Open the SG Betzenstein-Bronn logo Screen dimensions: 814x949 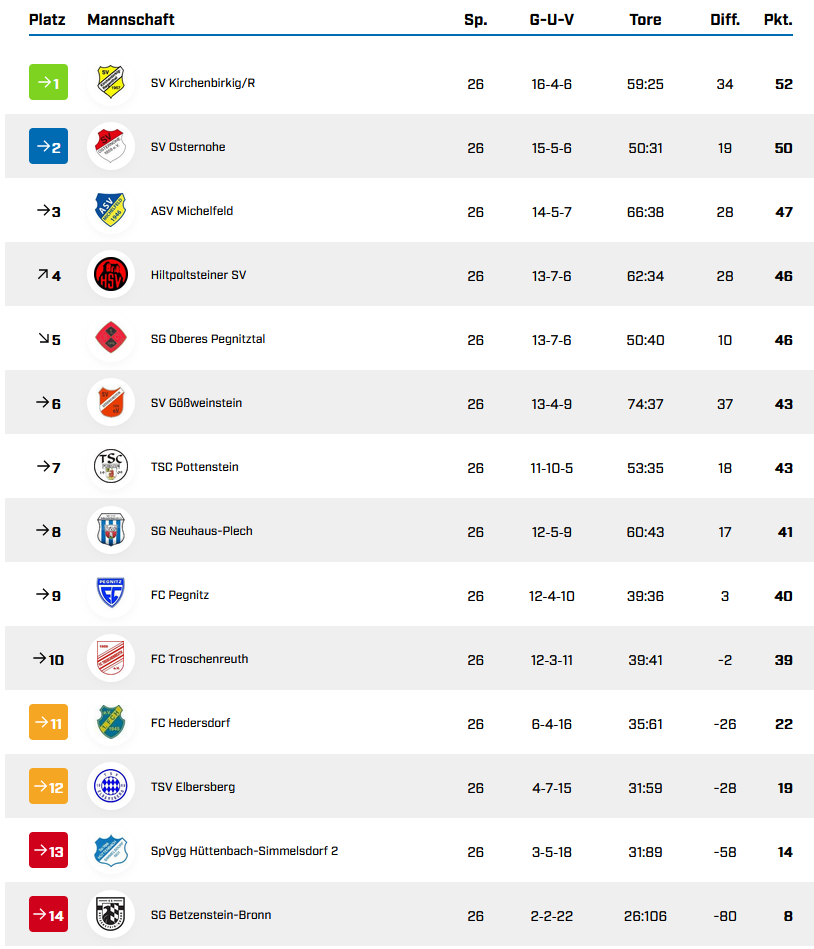(111, 914)
